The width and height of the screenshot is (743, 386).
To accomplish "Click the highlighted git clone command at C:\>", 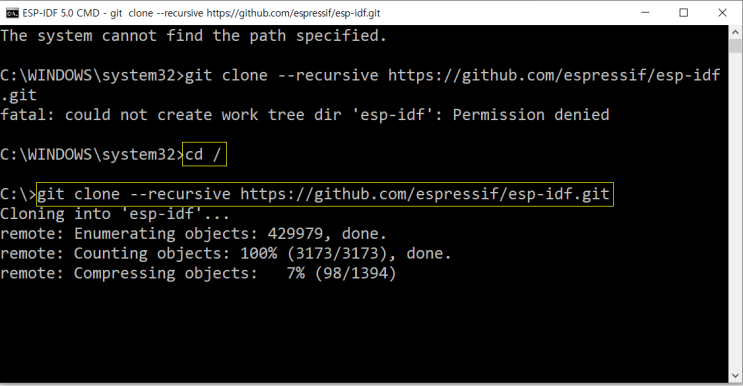I will click(325, 194).
